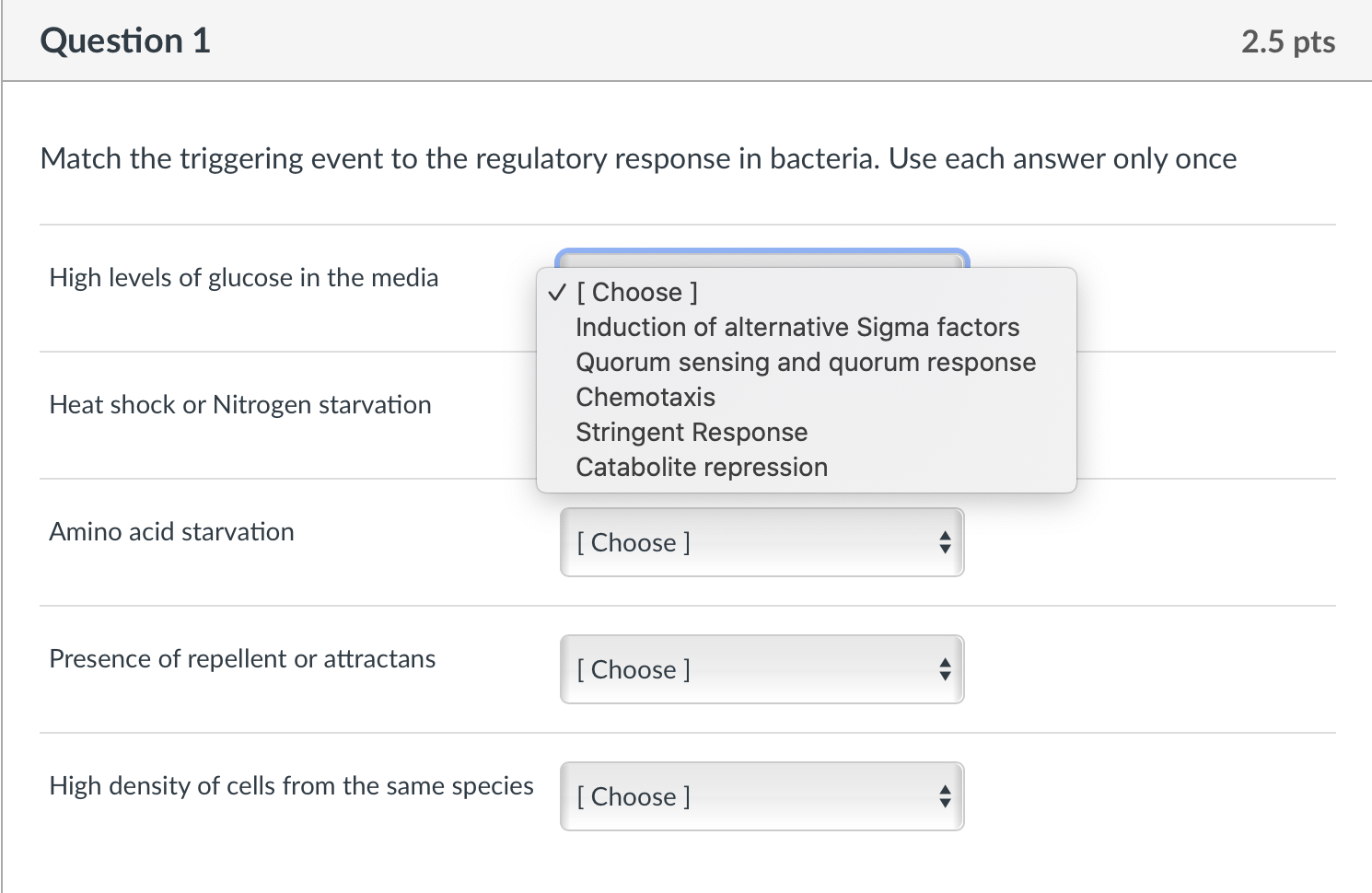
Task: Pick "Chemotaxis" from the dropdown list
Action: click(x=645, y=397)
